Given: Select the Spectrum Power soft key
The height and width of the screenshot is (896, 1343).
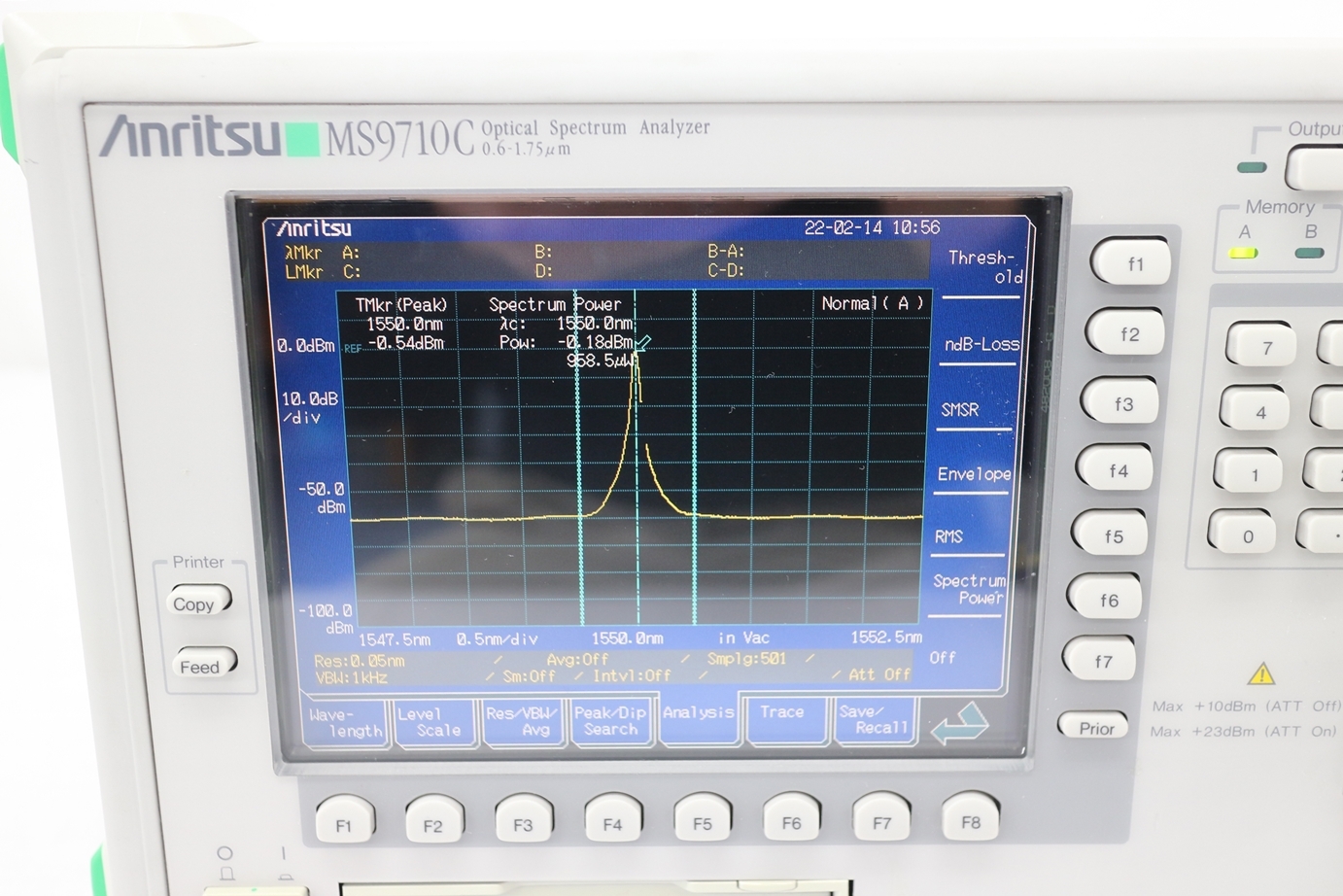Looking at the screenshot, I should tap(968, 589).
